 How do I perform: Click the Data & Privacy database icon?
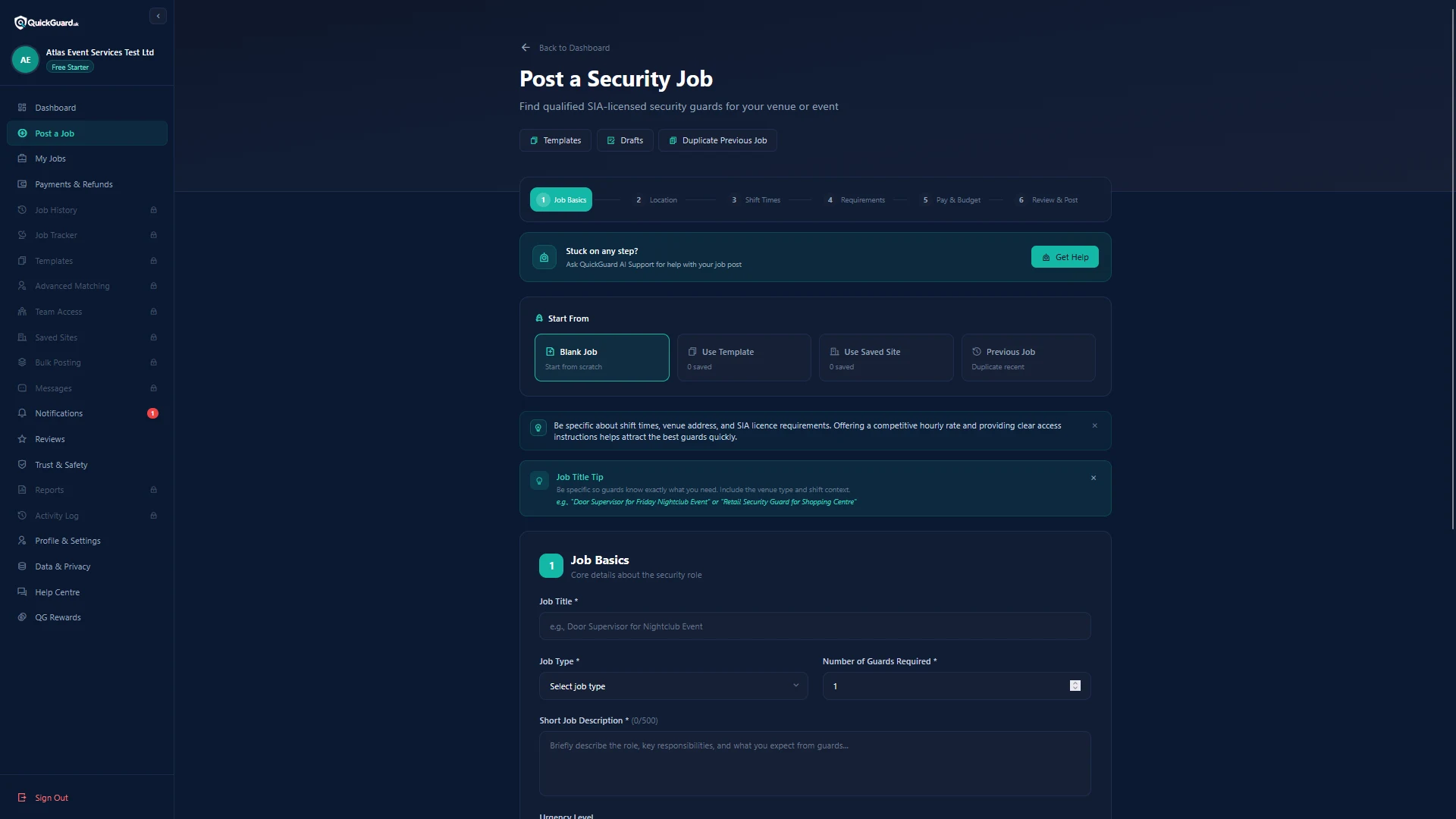click(22, 566)
